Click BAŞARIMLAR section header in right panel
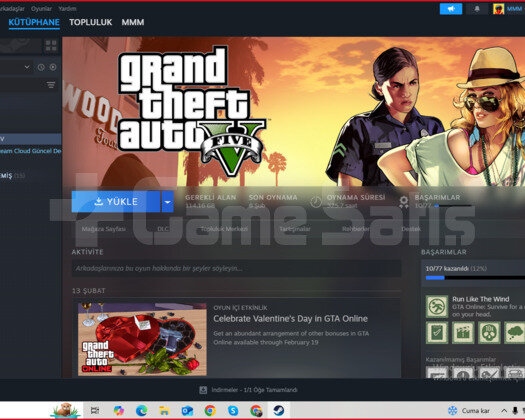525x420 pixels. coord(443,252)
